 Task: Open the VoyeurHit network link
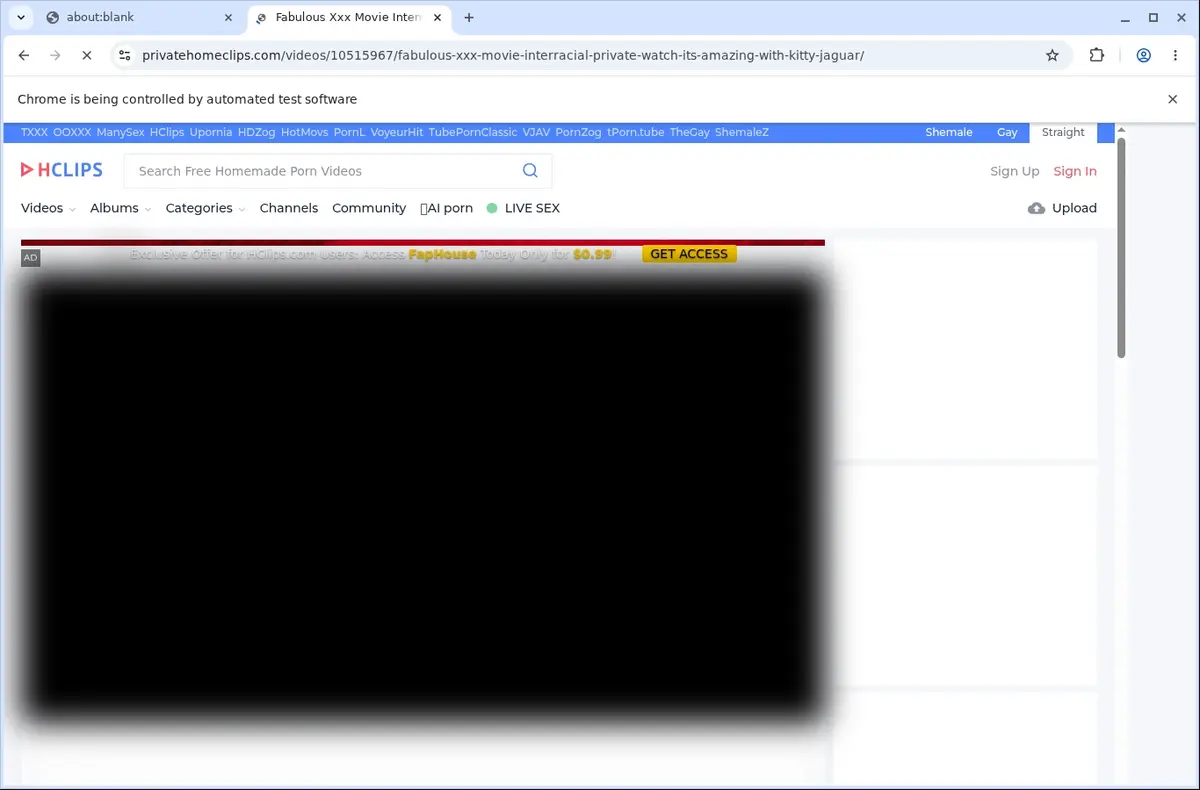coord(397,132)
